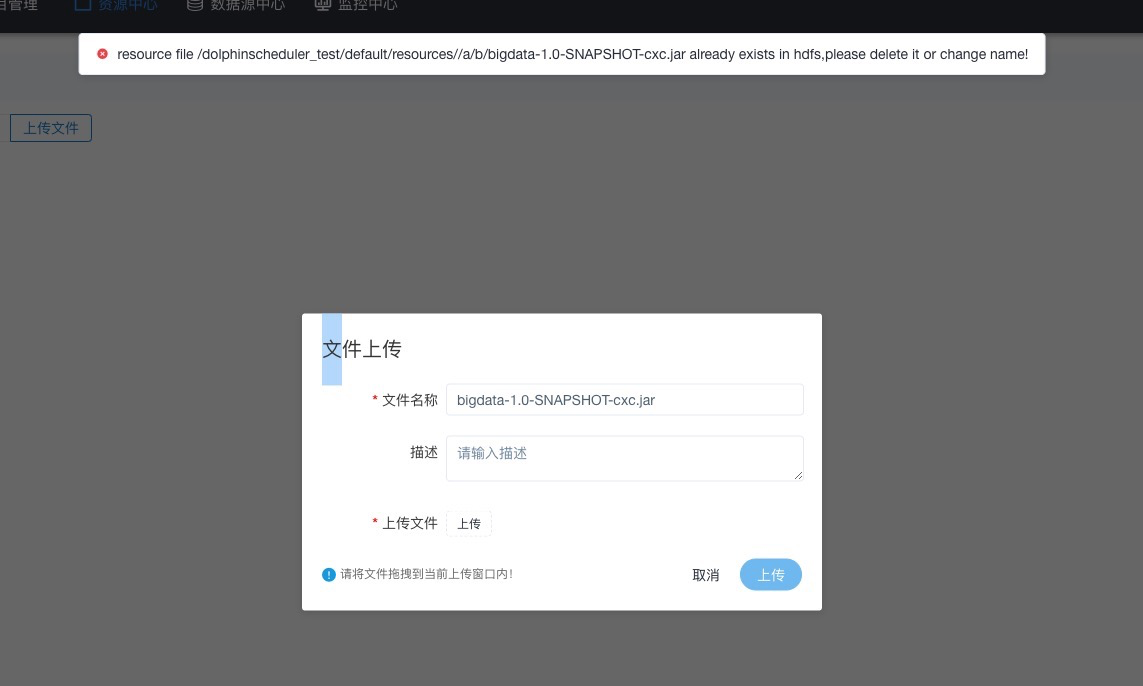Click the 资源中心 folder icon
1143x686 pixels.
[x=83, y=5]
